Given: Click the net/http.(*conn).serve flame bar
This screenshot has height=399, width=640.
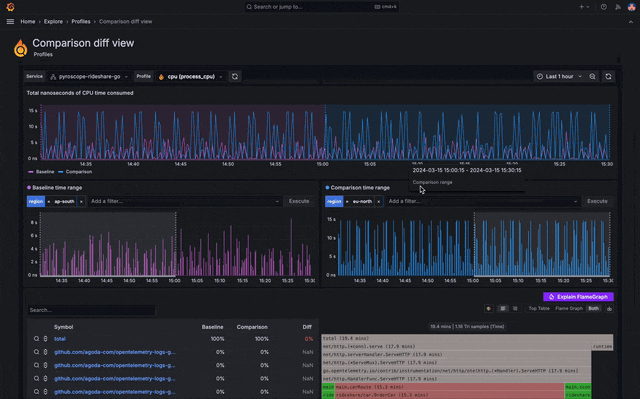Looking at the screenshot, I should (456, 346).
